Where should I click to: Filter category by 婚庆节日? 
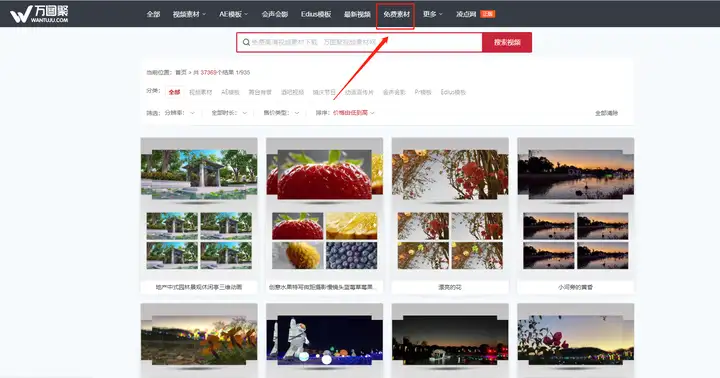324,92
